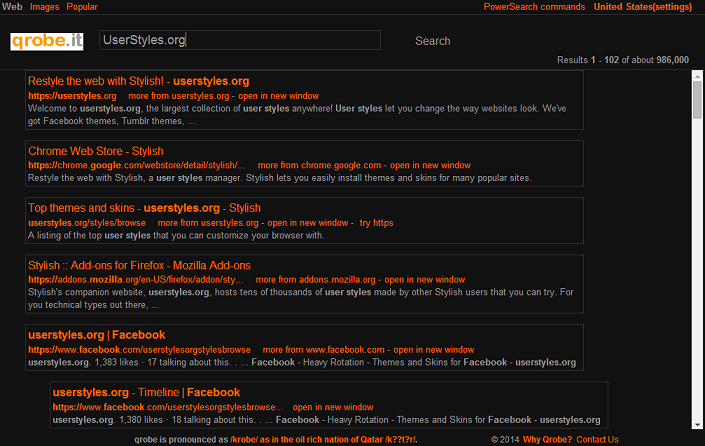Open Timeline Facebook result in new window
Image resolution: width=705 pixels, height=446 pixels.
point(333,407)
